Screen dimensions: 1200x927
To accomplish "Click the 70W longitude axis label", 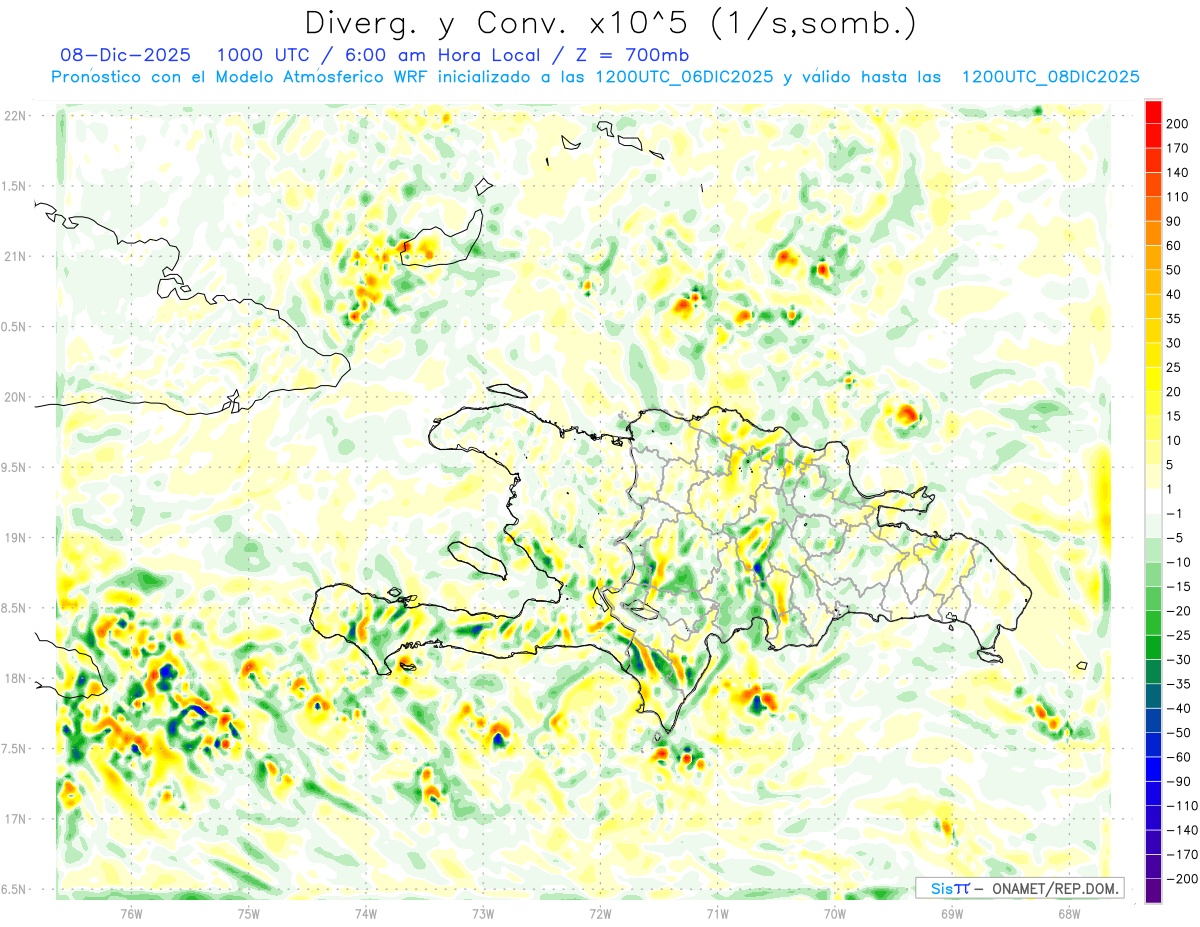I will pyautogui.click(x=835, y=913).
